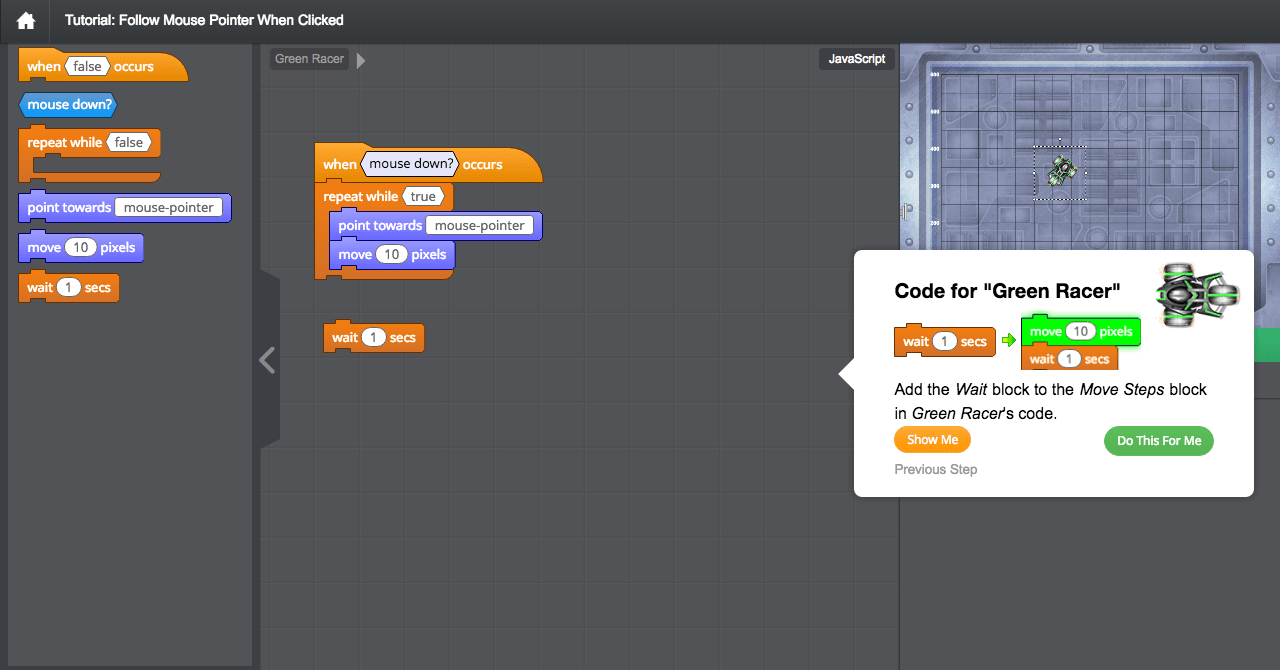Image resolution: width=1280 pixels, height=670 pixels.
Task: Click the 'true' value in repeat while block
Action: tap(423, 197)
